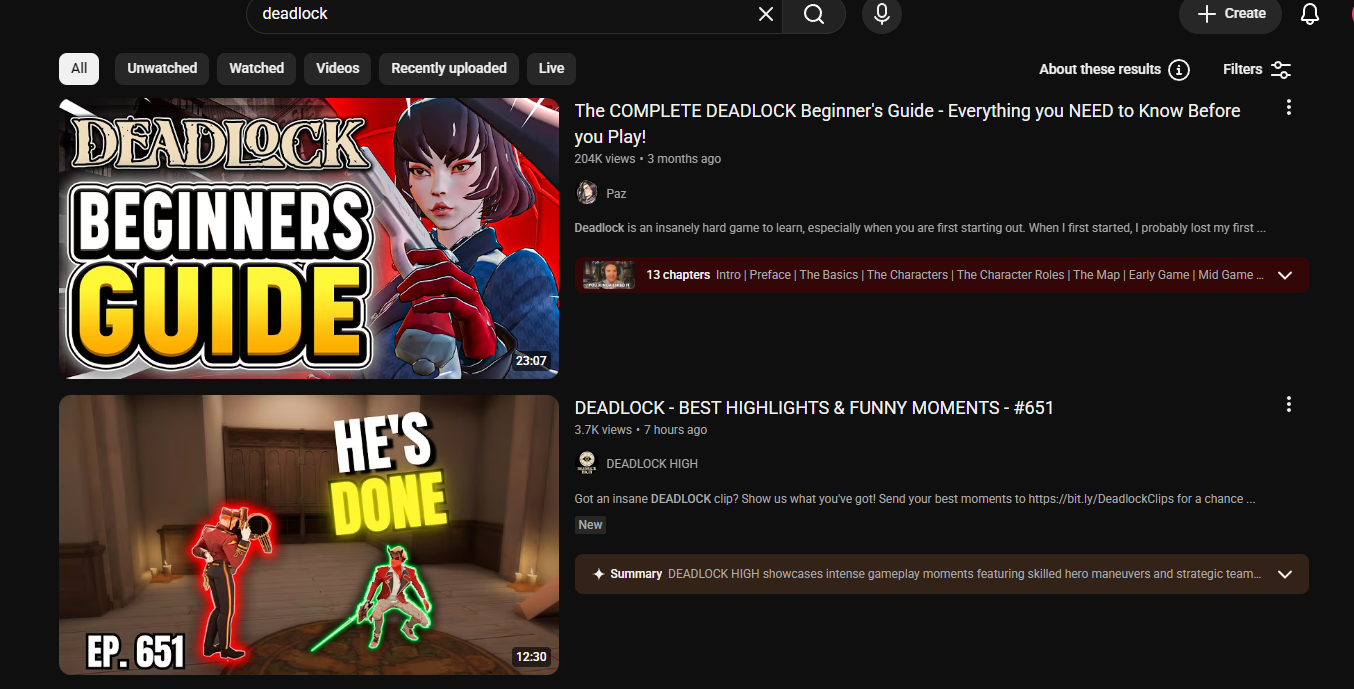Clear the search box with the X icon
This screenshot has width=1354, height=689.
coord(766,14)
